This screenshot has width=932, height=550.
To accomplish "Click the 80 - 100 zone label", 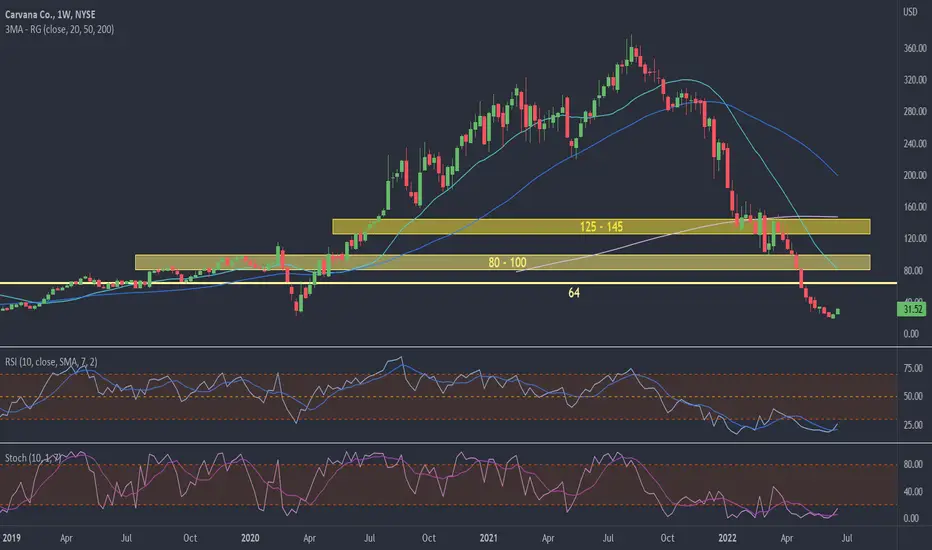I will coord(507,262).
